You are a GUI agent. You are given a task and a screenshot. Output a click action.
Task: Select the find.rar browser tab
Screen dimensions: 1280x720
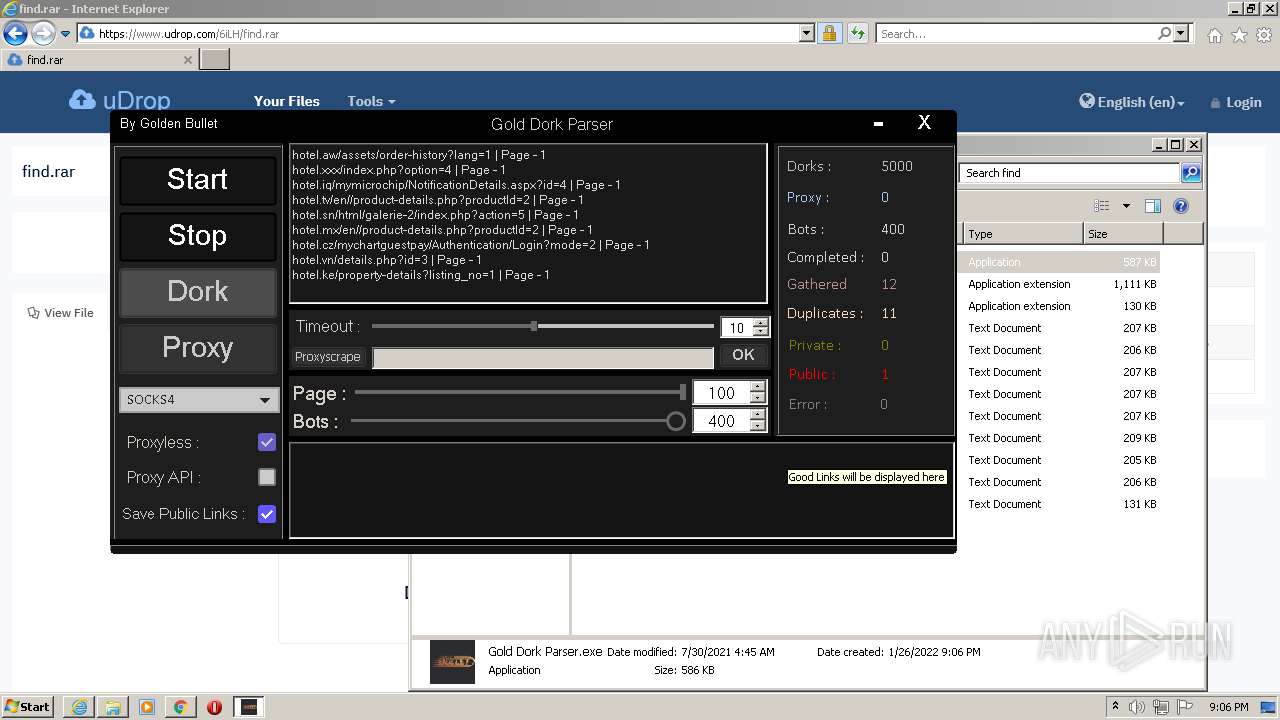coord(100,60)
